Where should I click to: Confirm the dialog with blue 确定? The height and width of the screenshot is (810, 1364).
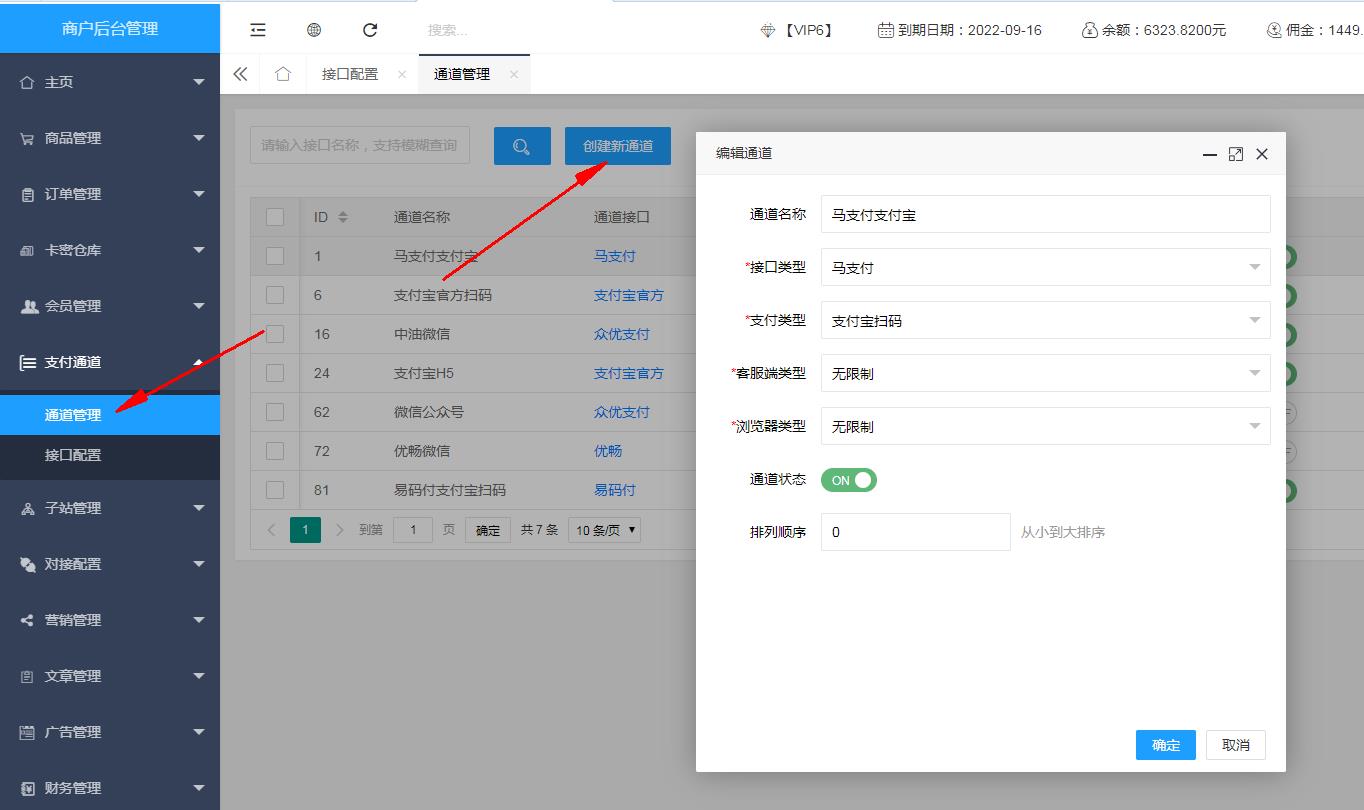(x=1166, y=745)
